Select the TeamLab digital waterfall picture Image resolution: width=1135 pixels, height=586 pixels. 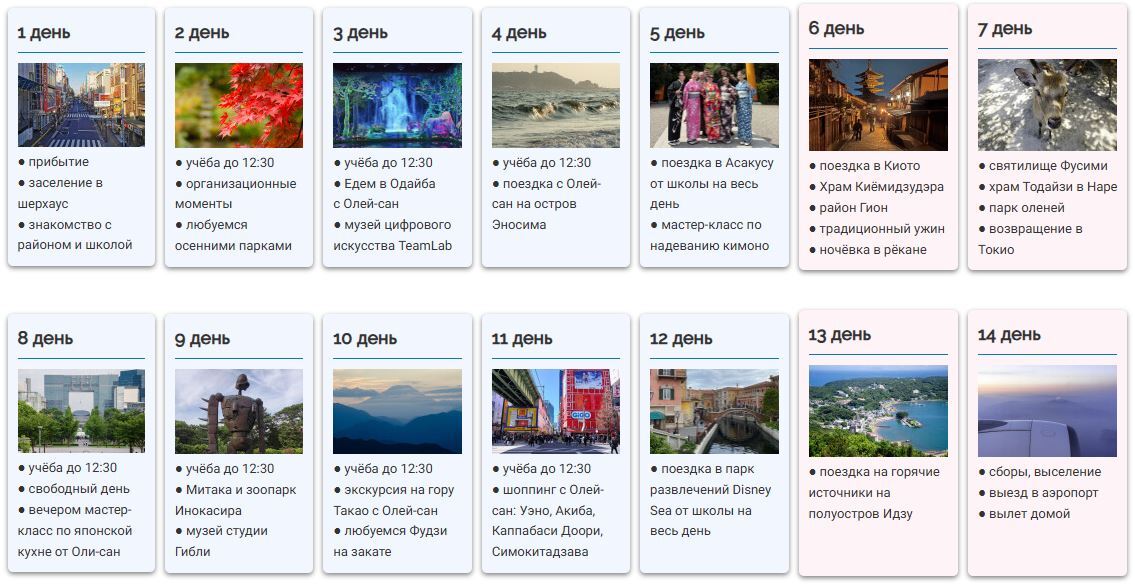[x=397, y=106]
